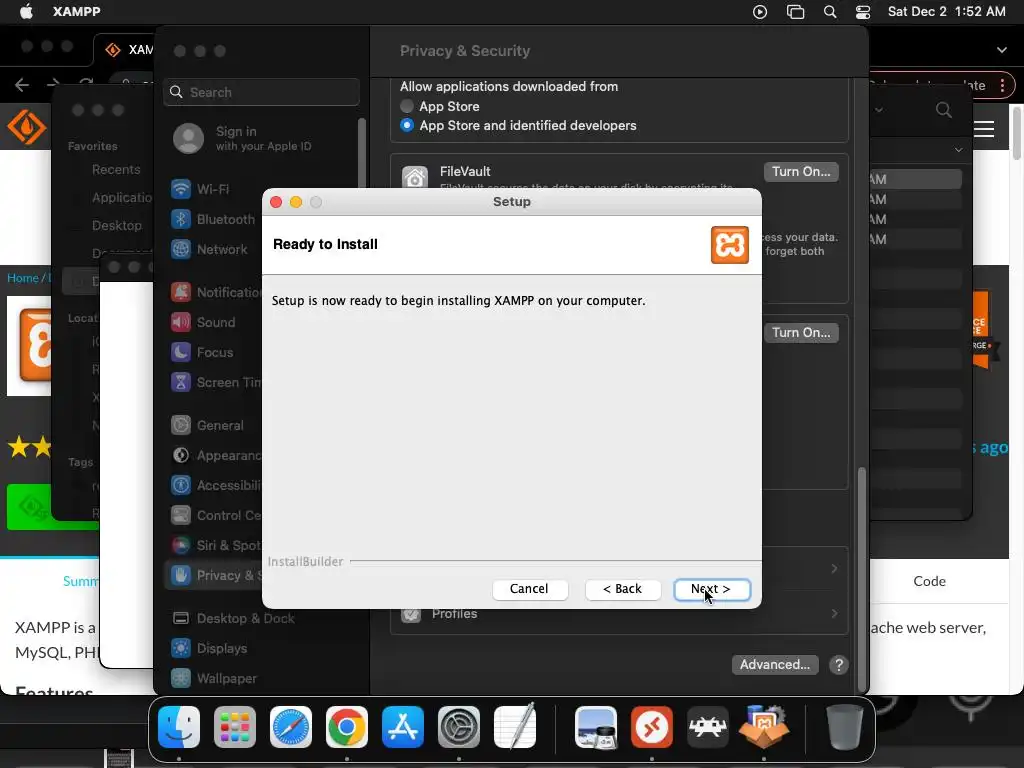1024x768 pixels.
Task: Open Wallpaper settings in sidebar
Action: coord(261,679)
